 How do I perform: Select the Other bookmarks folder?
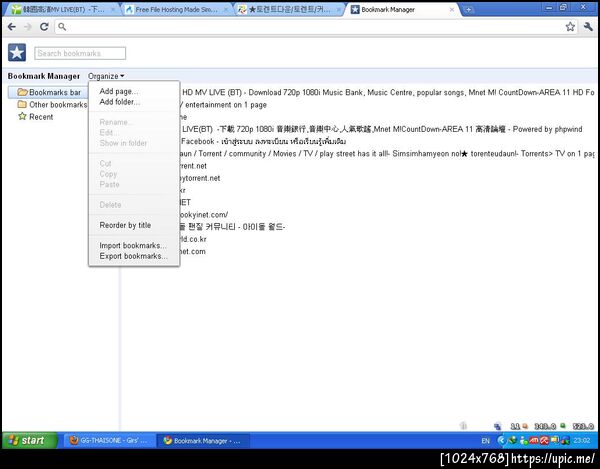pyautogui.click(x=52, y=104)
